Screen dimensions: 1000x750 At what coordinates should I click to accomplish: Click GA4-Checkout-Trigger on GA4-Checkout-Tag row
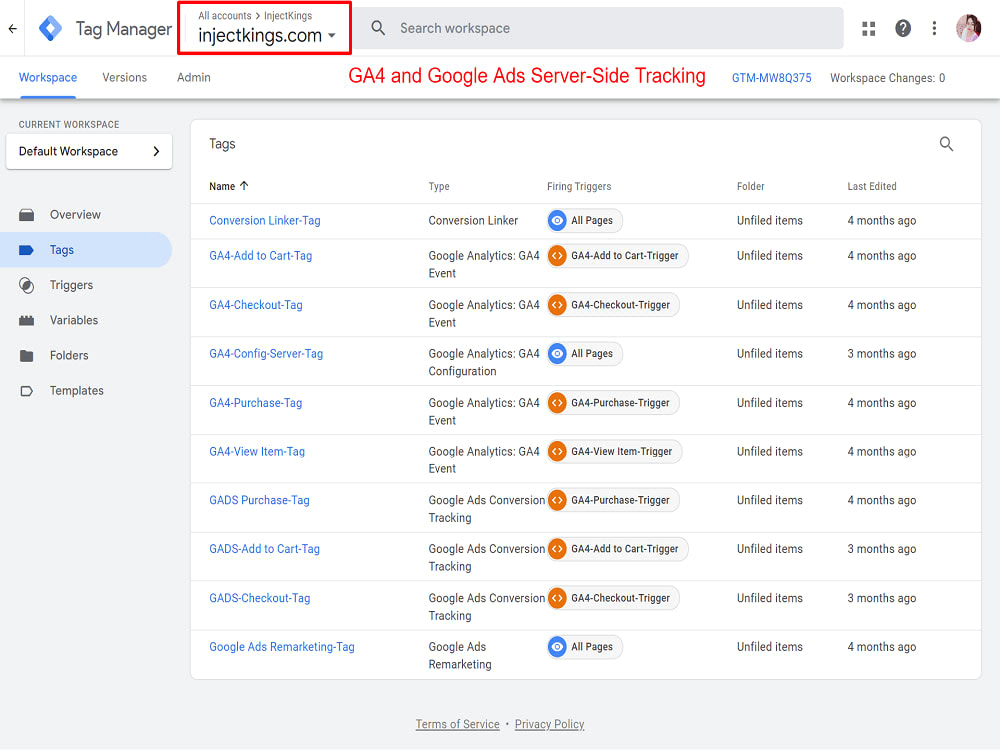click(x=613, y=305)
